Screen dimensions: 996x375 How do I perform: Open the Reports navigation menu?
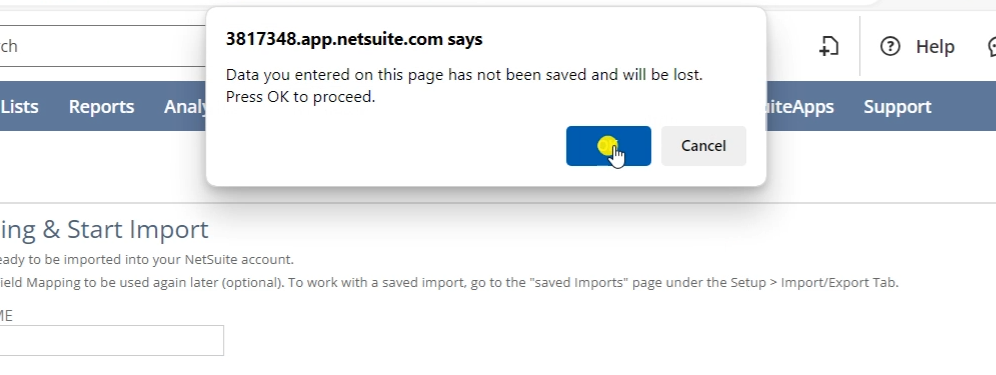(101, 106)
